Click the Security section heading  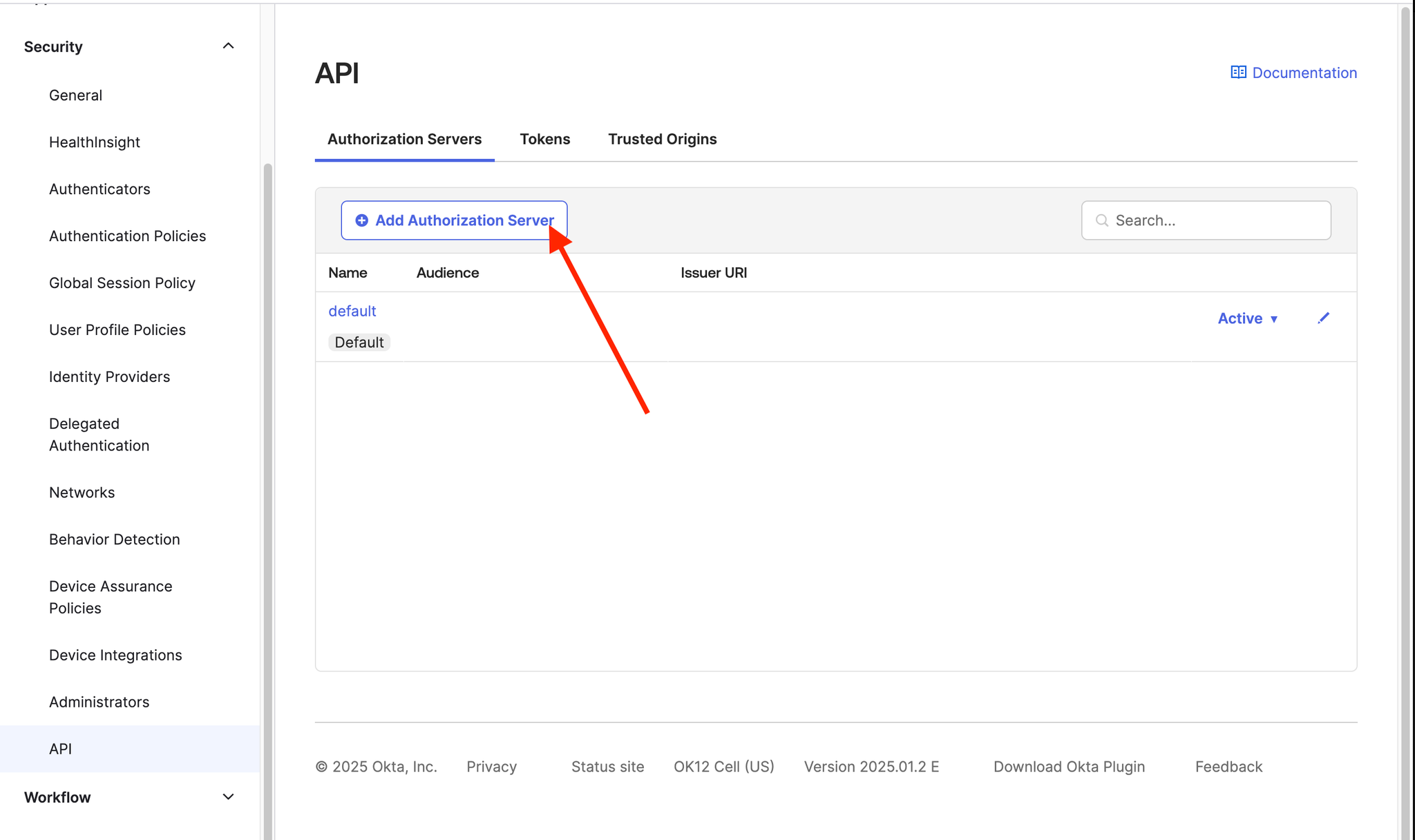[53, 47]
